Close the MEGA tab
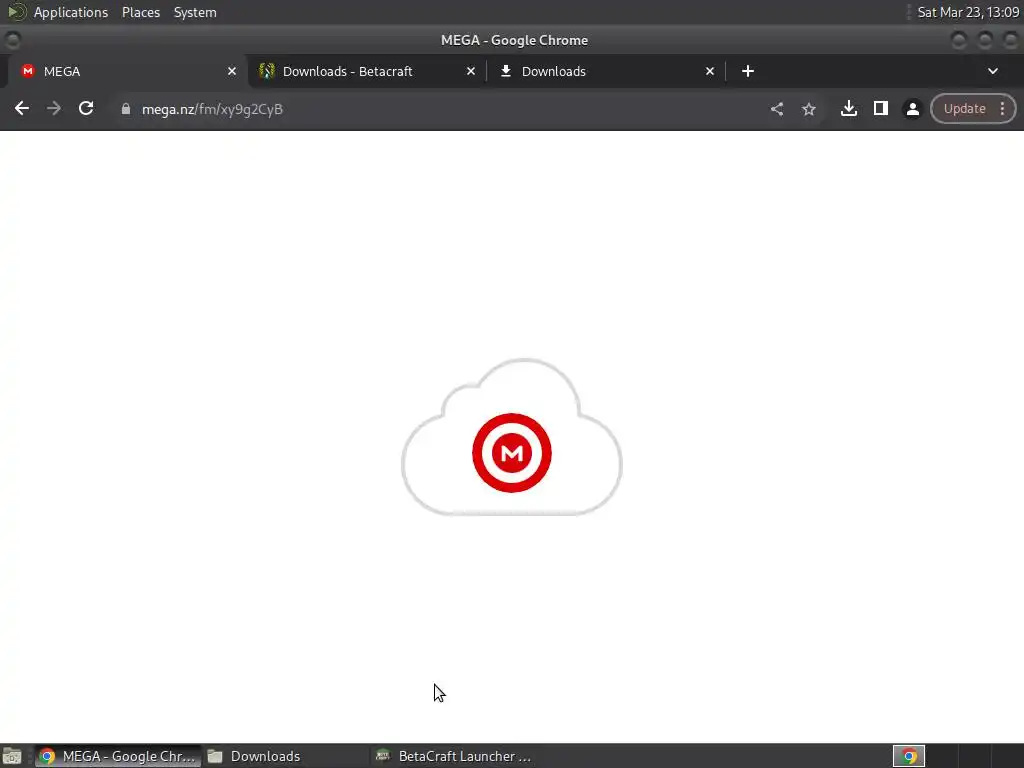This screenshot has width=1024, height=768. coord(232,71)
